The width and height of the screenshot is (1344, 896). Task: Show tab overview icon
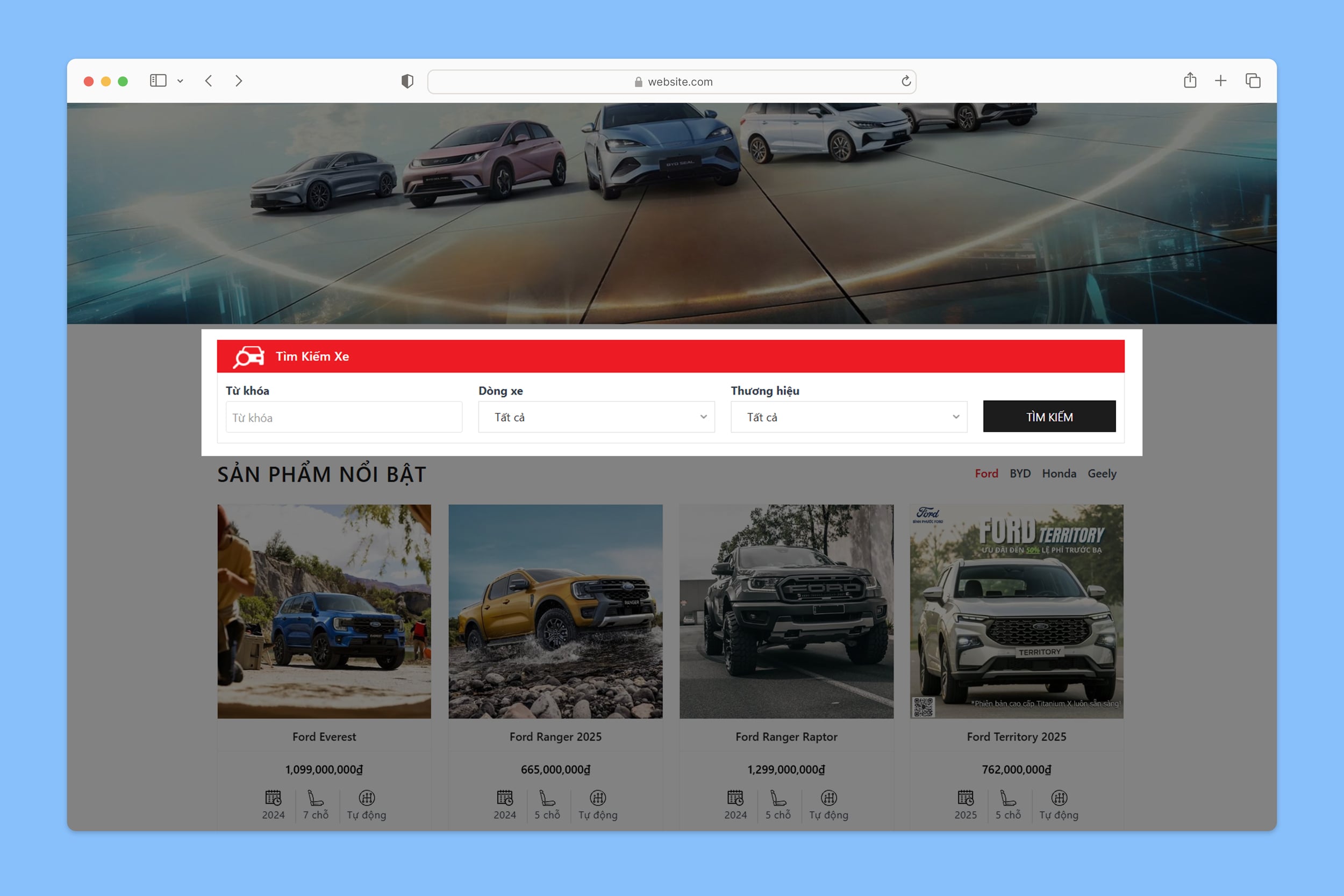point(1253,81)
